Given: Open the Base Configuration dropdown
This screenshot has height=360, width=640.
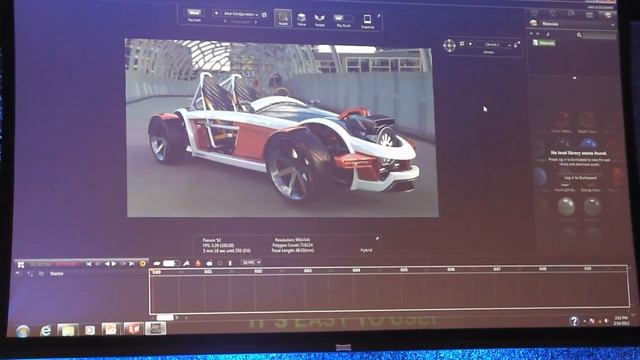Looking at the screenshot, I should [240, 14].
